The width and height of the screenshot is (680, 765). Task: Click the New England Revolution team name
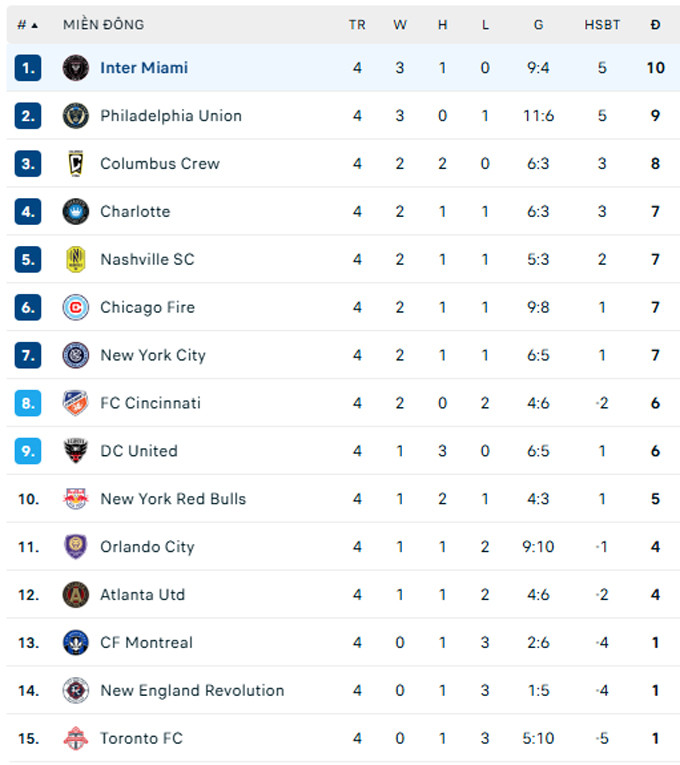point(192,690)
